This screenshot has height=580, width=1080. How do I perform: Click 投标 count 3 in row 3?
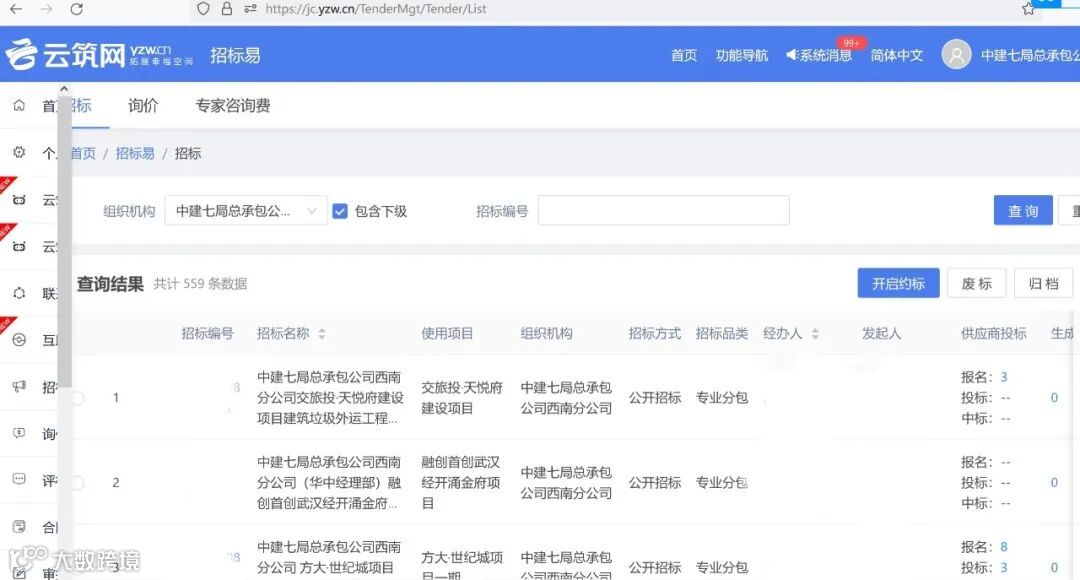[1004, 568]
